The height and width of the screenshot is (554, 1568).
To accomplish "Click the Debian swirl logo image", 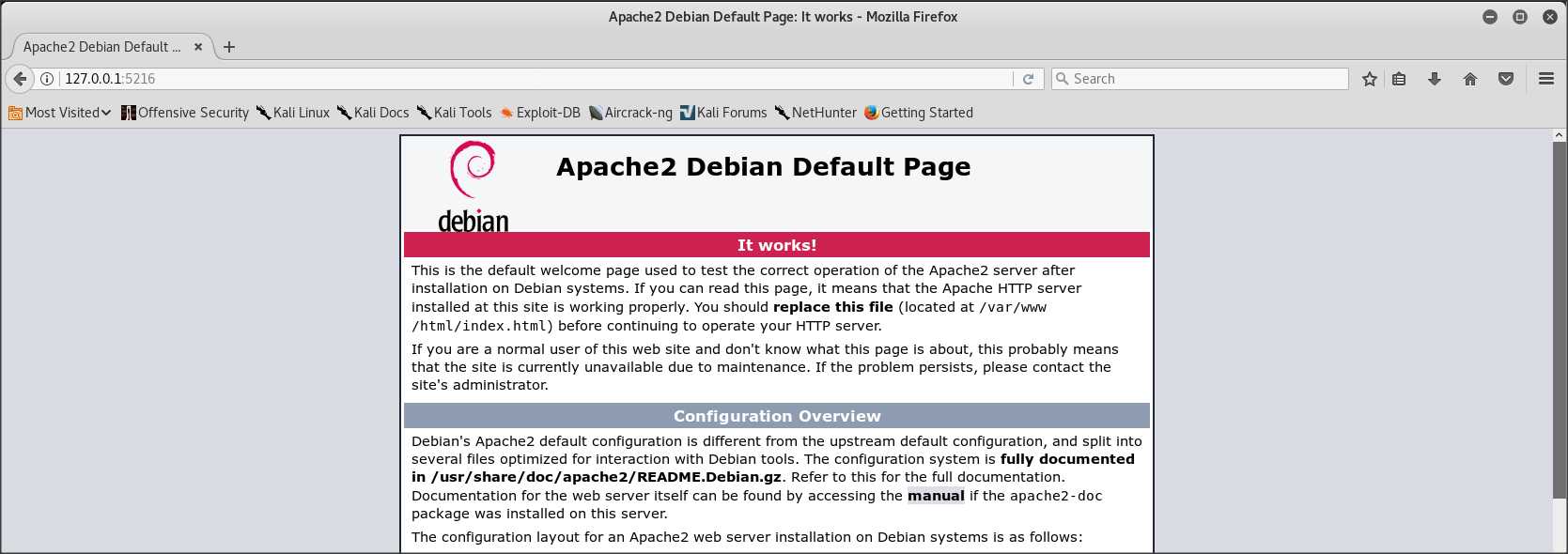I will [x=473, y=187].
